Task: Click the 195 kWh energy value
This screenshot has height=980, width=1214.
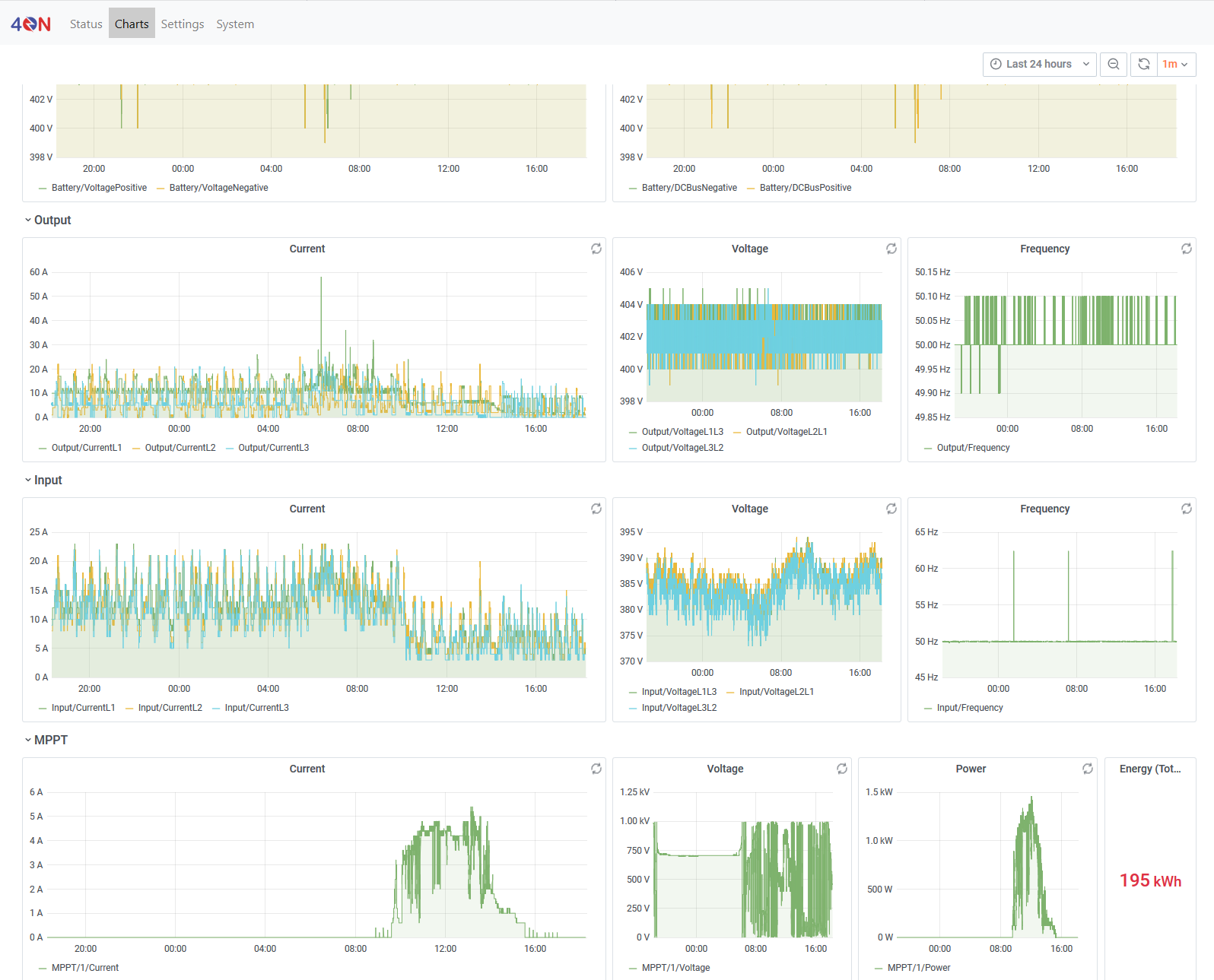Action: [1150, 880]
